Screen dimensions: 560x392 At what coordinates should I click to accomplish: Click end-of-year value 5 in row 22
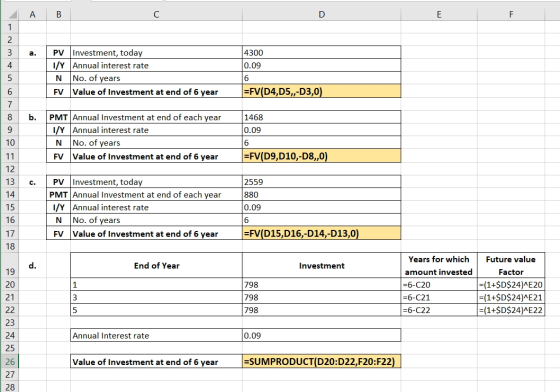pyautogui.click(x=156, y=310)
